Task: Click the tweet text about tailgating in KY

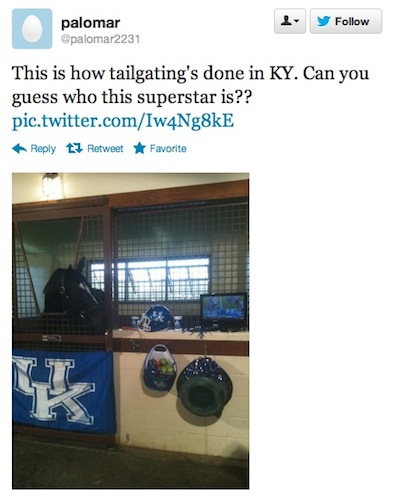Action: [x=190, y=85]
